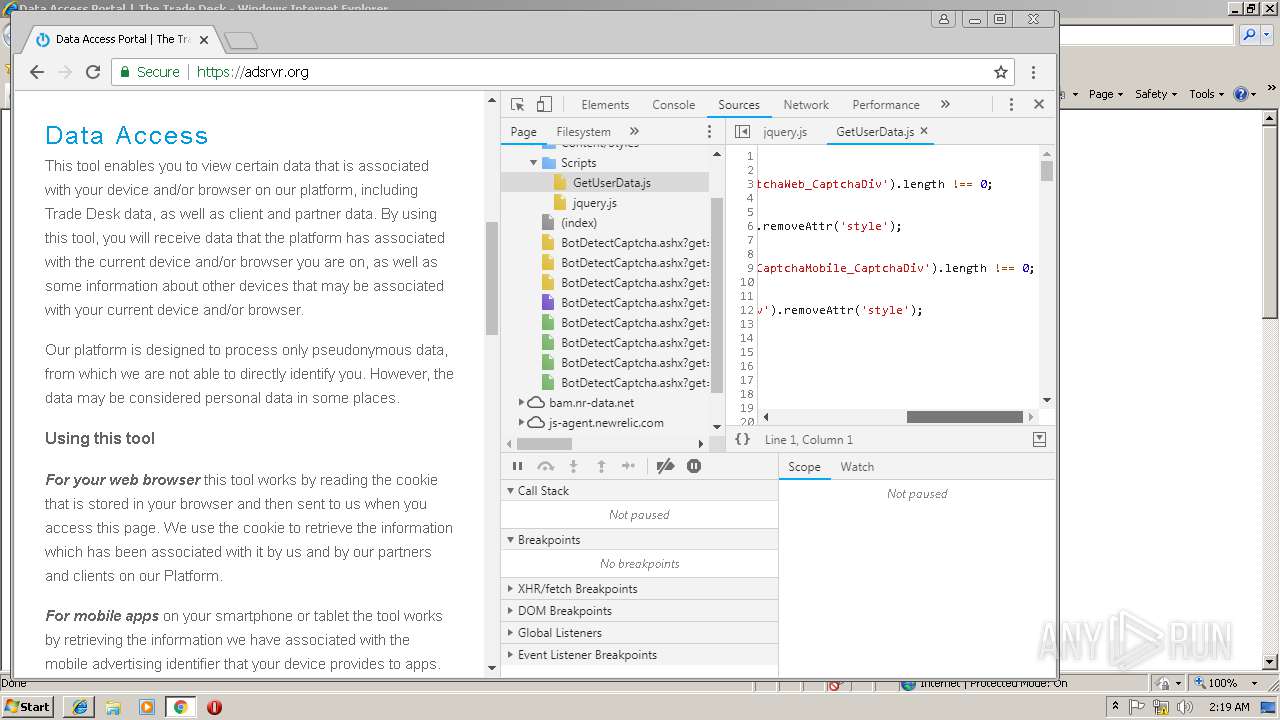1280x720 pixels.
Task: Toggle pause on exceptions
Action: tap(694, 466)
